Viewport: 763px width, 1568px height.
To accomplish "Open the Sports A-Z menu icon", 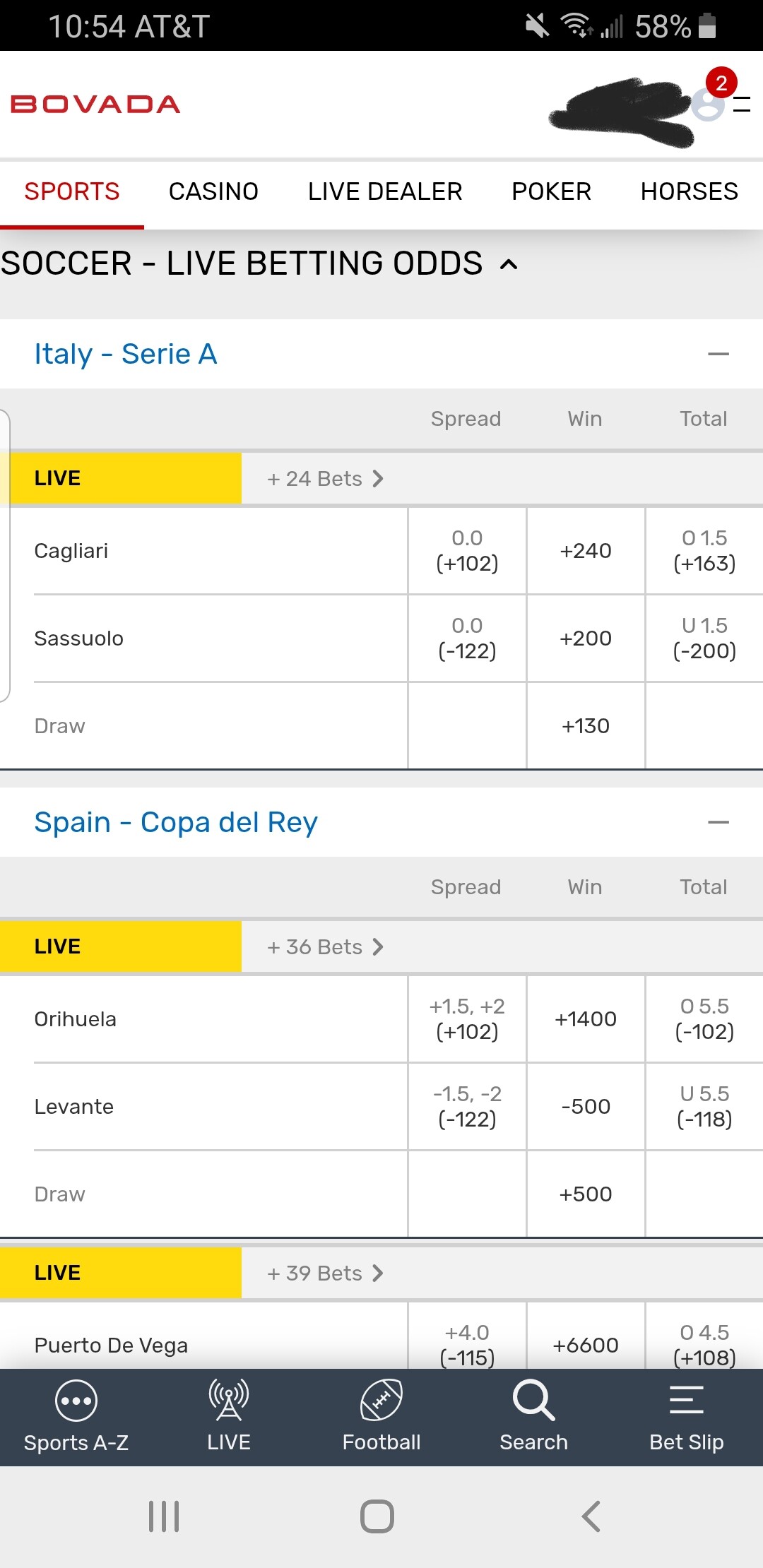I will (76, 1401).
